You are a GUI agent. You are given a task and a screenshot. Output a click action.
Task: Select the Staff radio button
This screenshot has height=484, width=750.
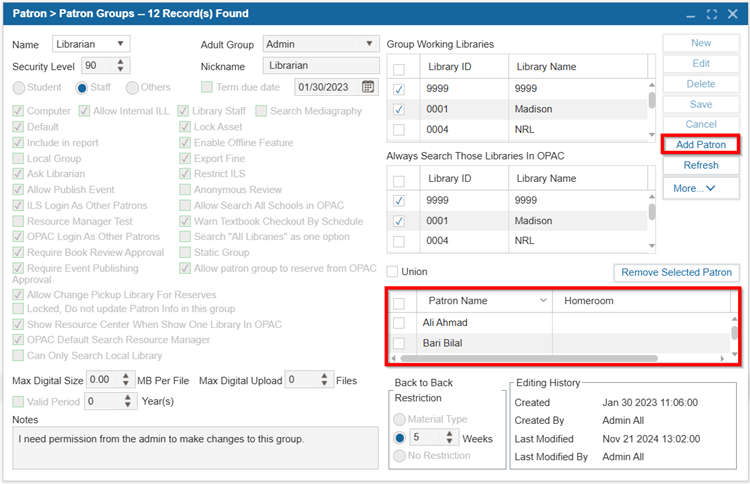[82, 88]
